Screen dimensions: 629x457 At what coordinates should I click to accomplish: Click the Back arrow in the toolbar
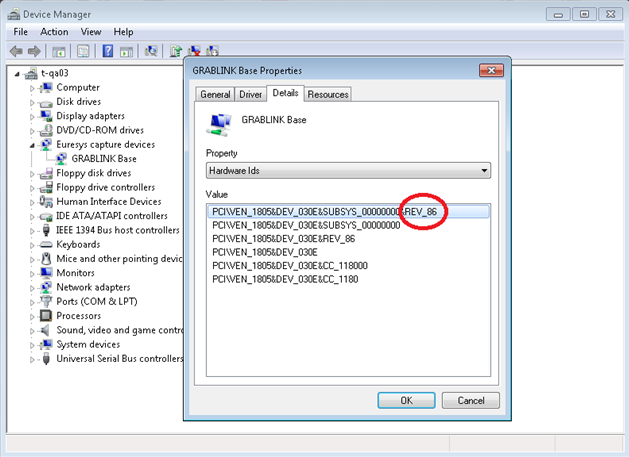click(x=16, y=51)
